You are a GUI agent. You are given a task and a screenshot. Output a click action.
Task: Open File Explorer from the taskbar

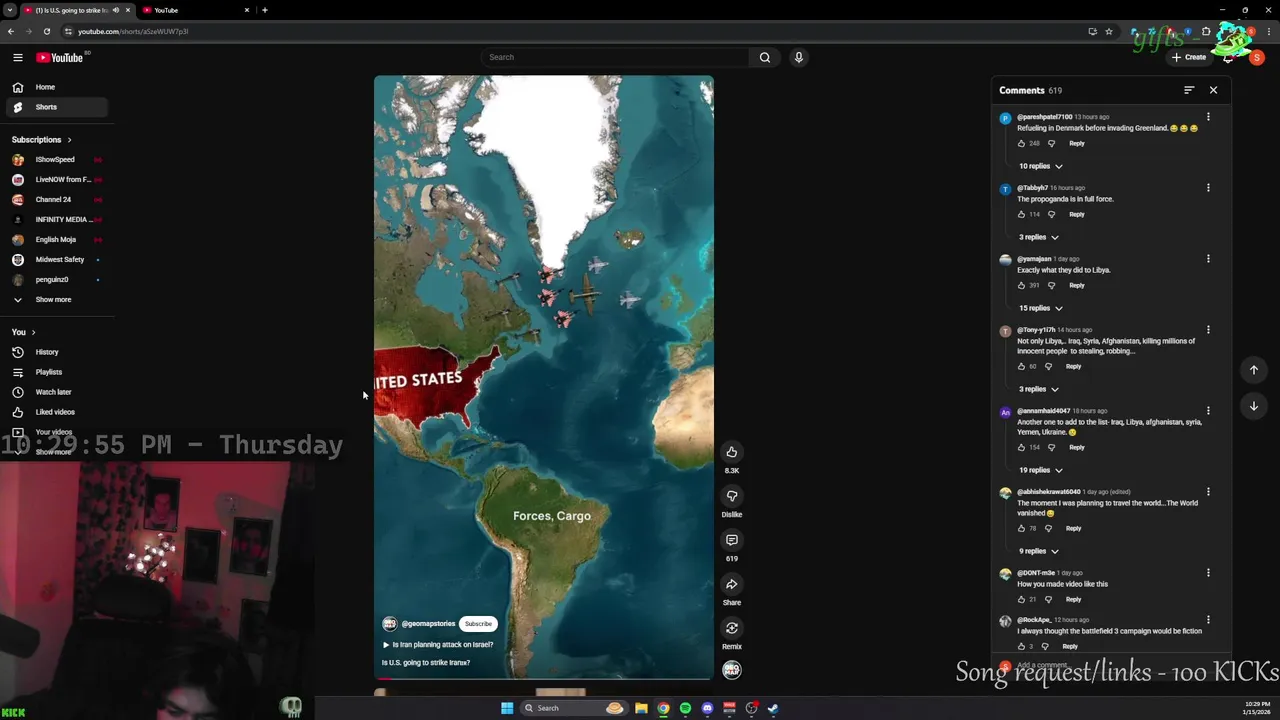641,708
